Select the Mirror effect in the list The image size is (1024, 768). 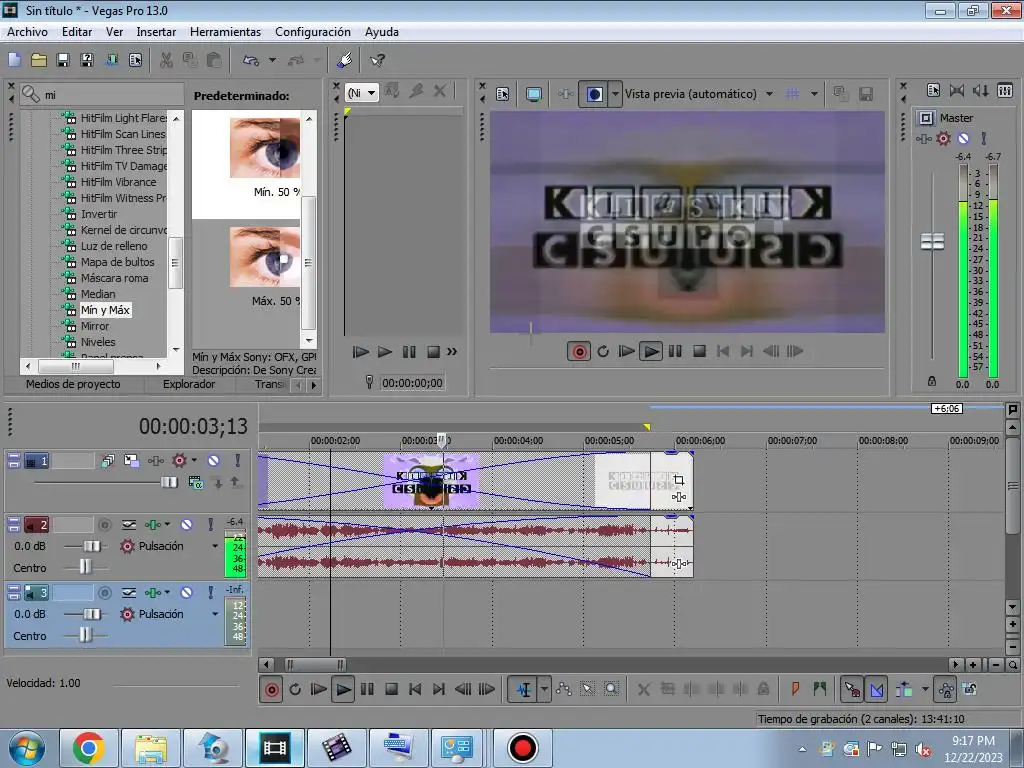(95, 326)
